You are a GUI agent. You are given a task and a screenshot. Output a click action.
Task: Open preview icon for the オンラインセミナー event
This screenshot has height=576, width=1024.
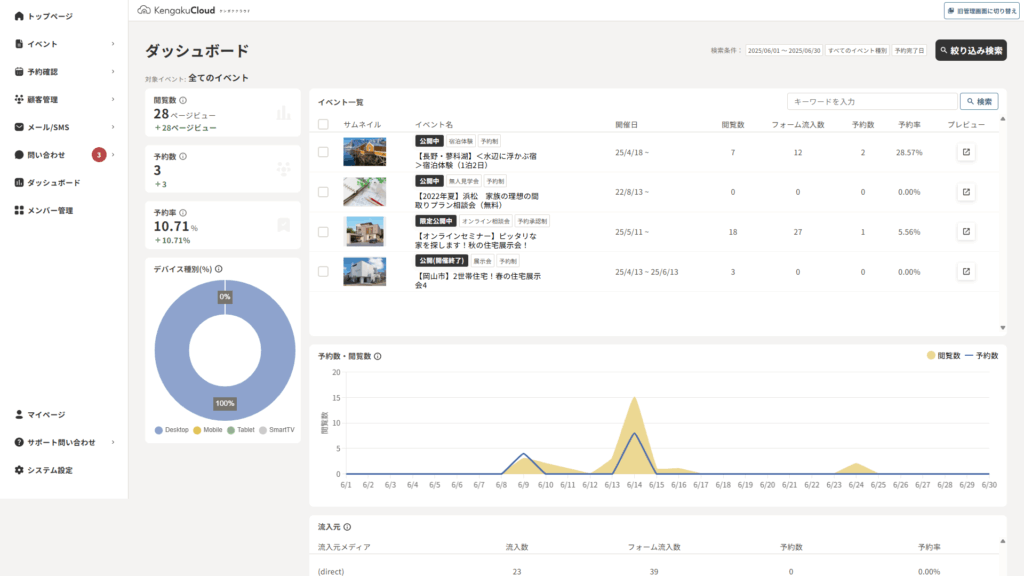coord(966,232)
